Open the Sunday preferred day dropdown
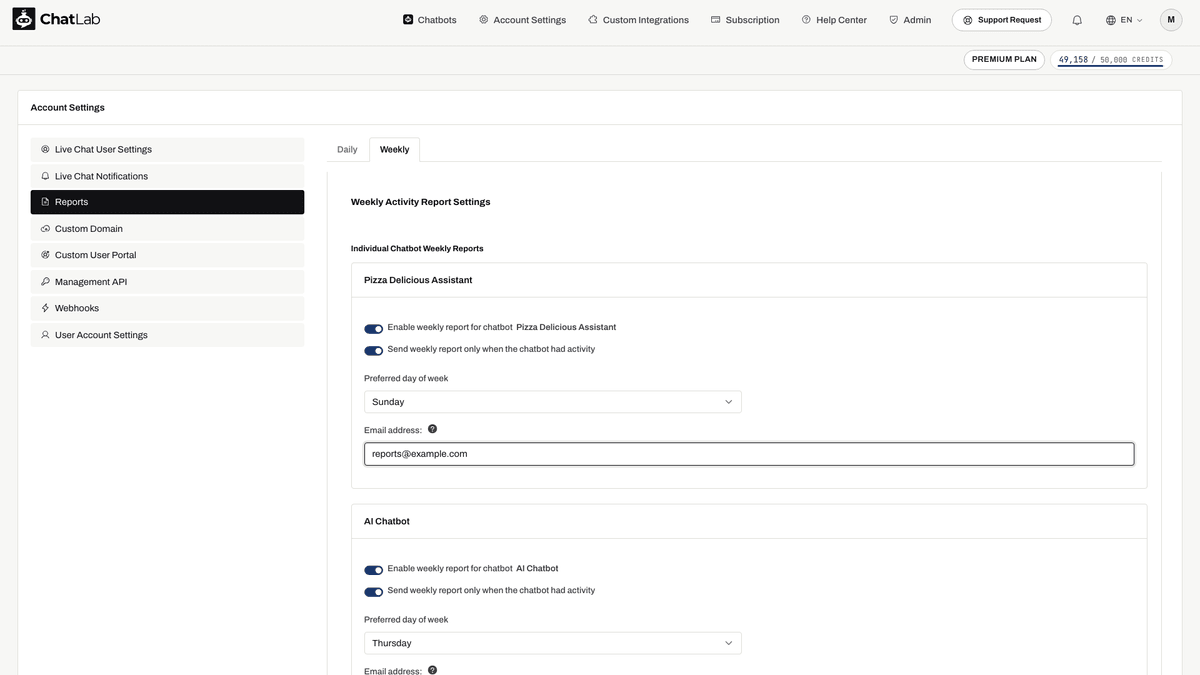This screenshot has height=675, width=1200. 553,402
